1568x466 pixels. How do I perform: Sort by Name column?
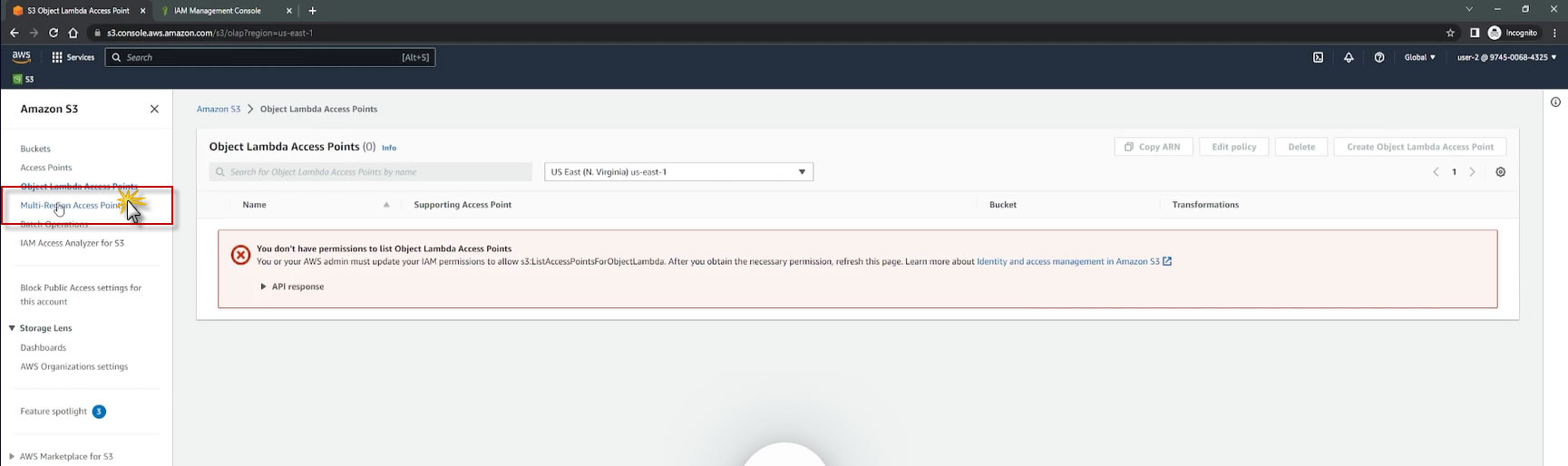pos(255,205)
